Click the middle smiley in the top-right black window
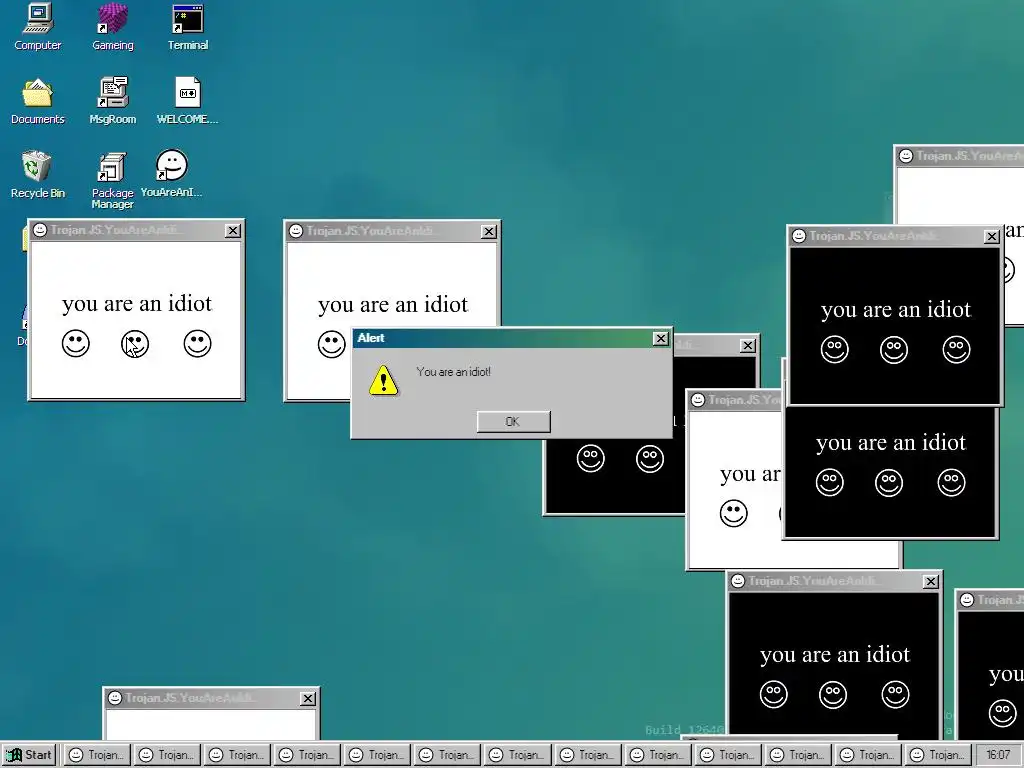1024x768 pixels. pos(893,349)
